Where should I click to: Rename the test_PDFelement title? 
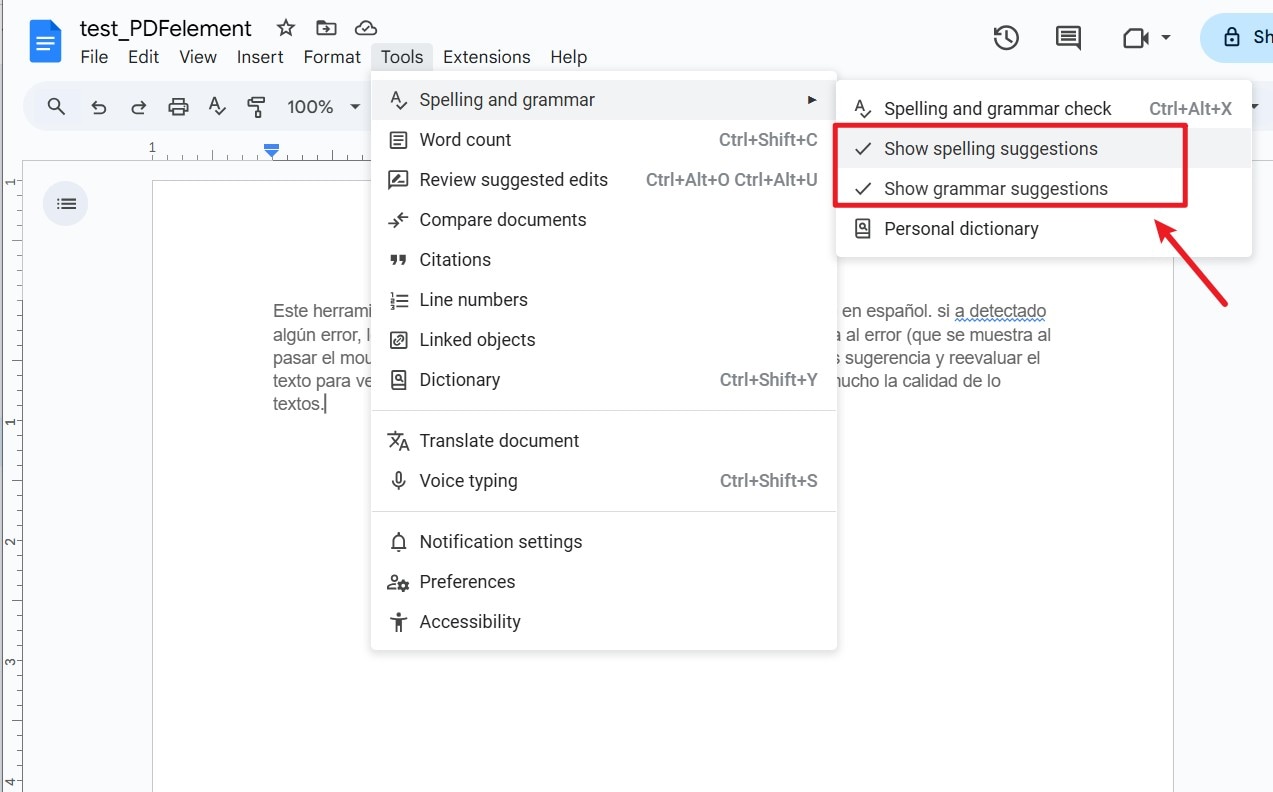click(166, 28)
